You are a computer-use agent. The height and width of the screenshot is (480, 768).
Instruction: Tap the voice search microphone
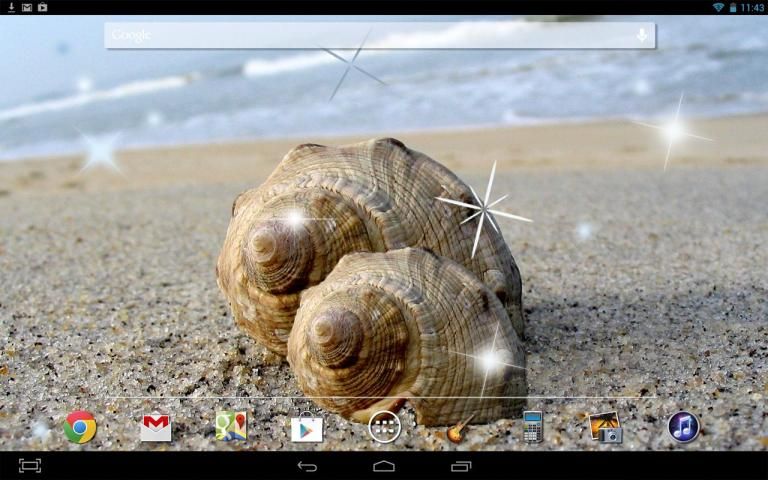point(641,35)
